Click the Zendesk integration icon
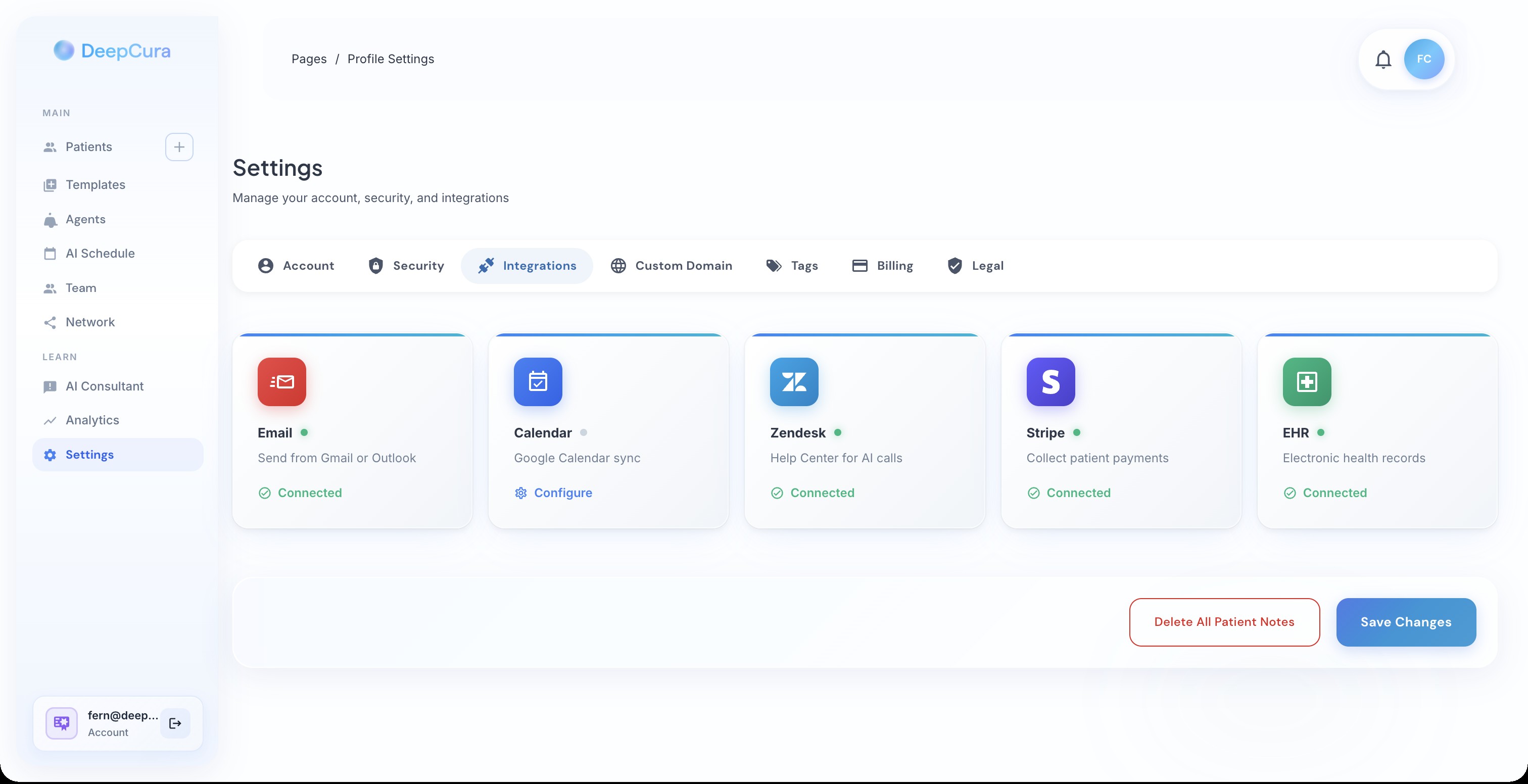Viewport: 1528px width, 784px height. [x=794, y=382]
